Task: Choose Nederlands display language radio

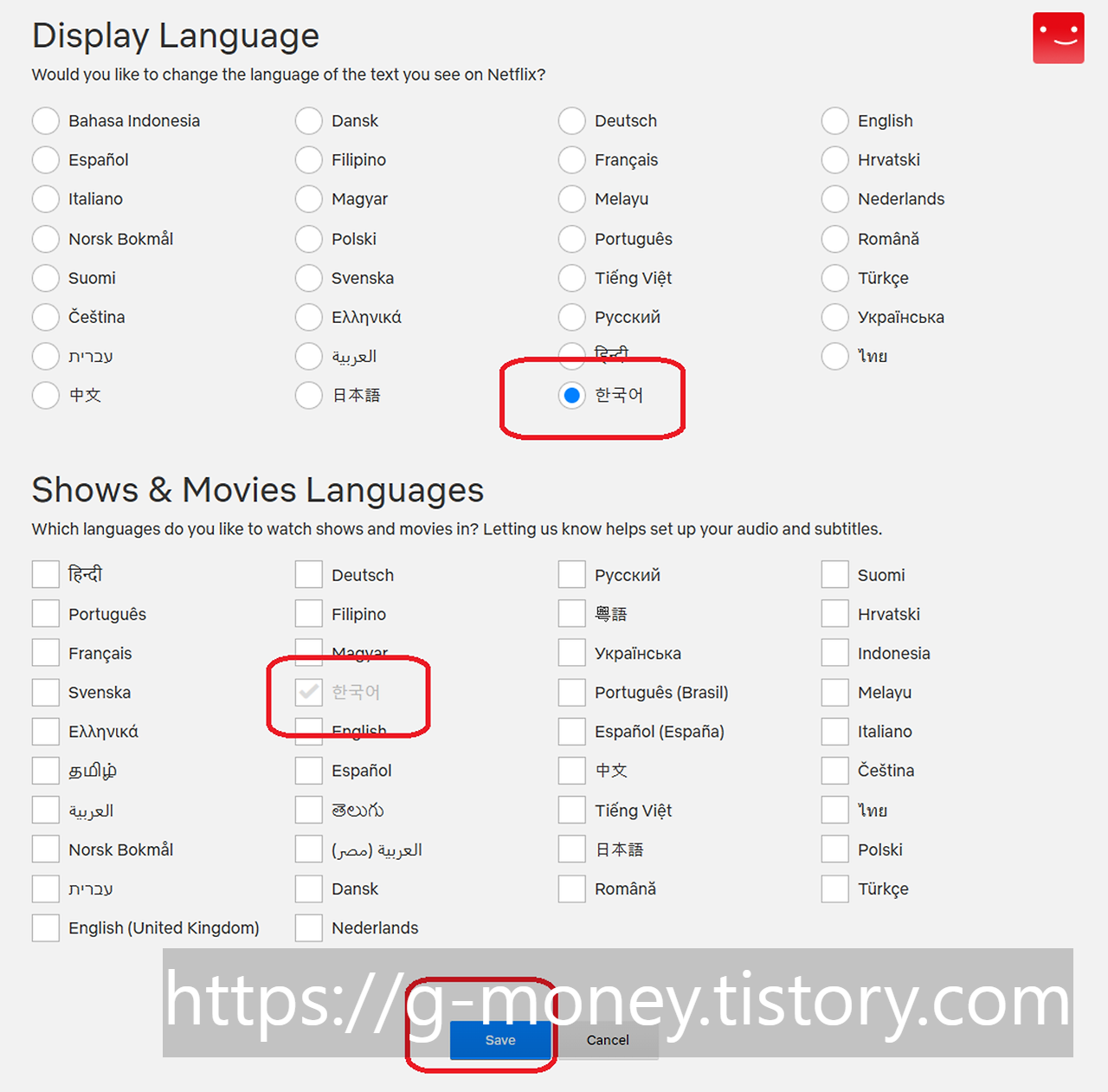Action: coord(835,199)
